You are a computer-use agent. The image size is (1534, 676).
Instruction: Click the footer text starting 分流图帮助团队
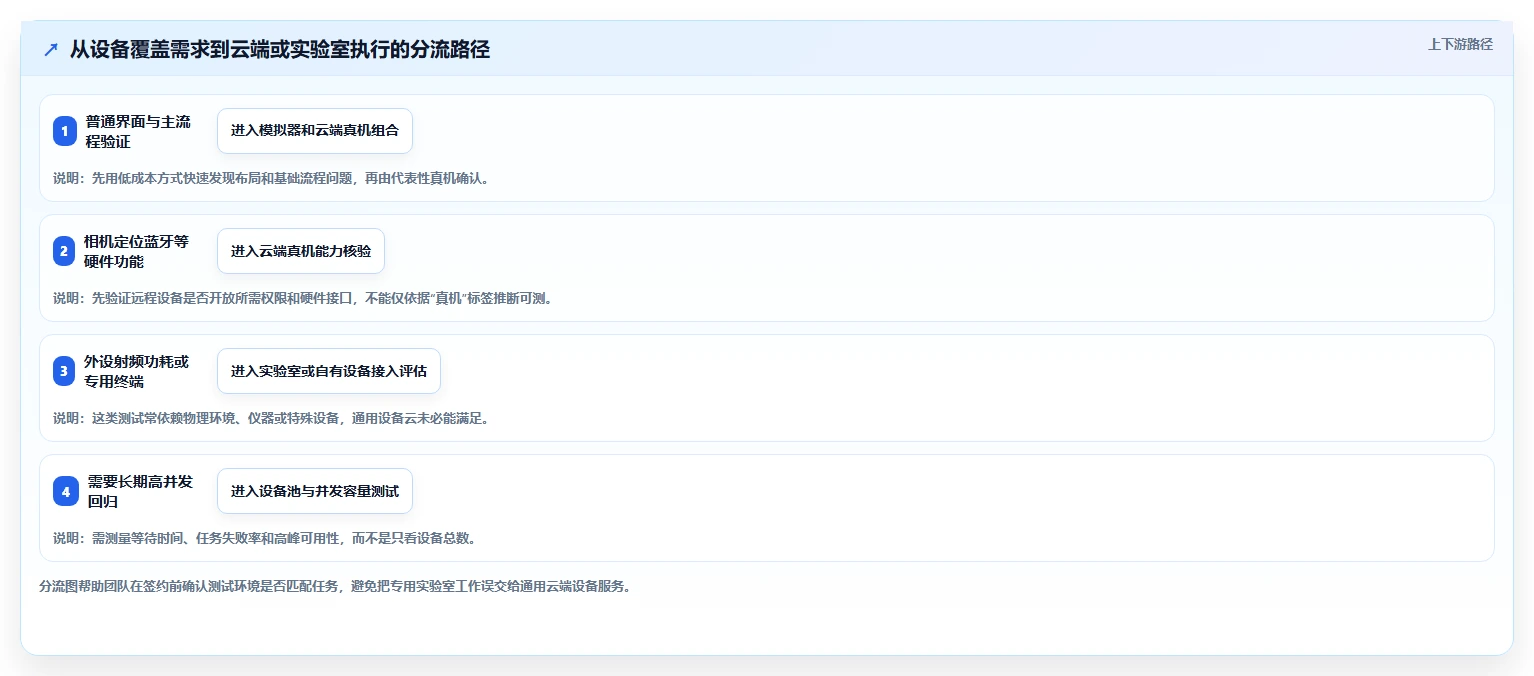(335, 586)
